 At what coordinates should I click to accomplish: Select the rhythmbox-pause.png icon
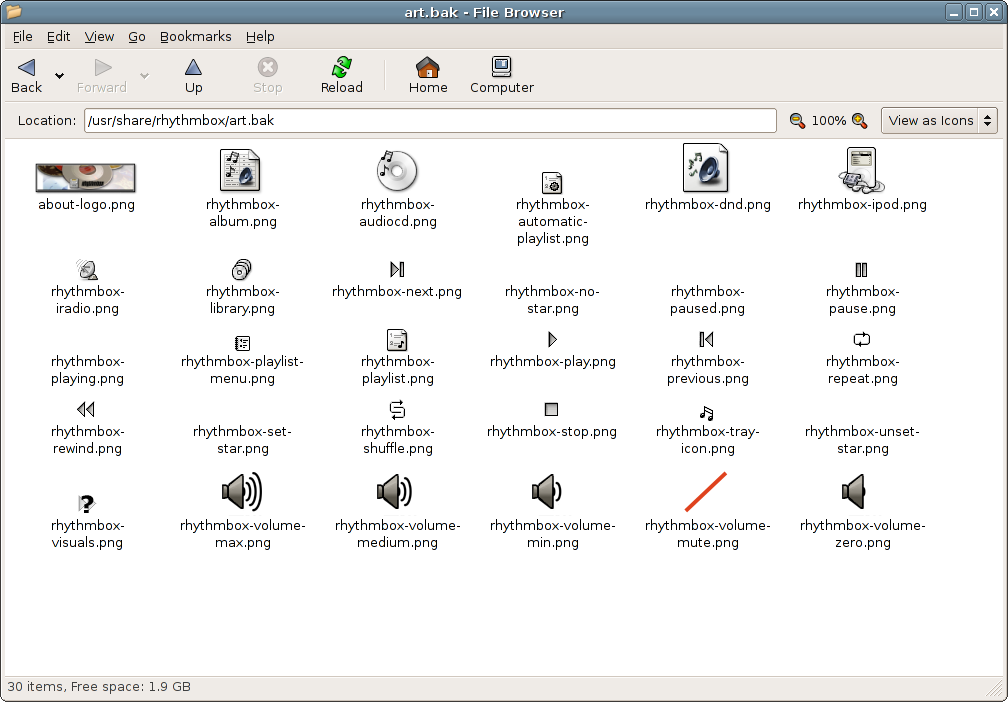pos(861,269)
